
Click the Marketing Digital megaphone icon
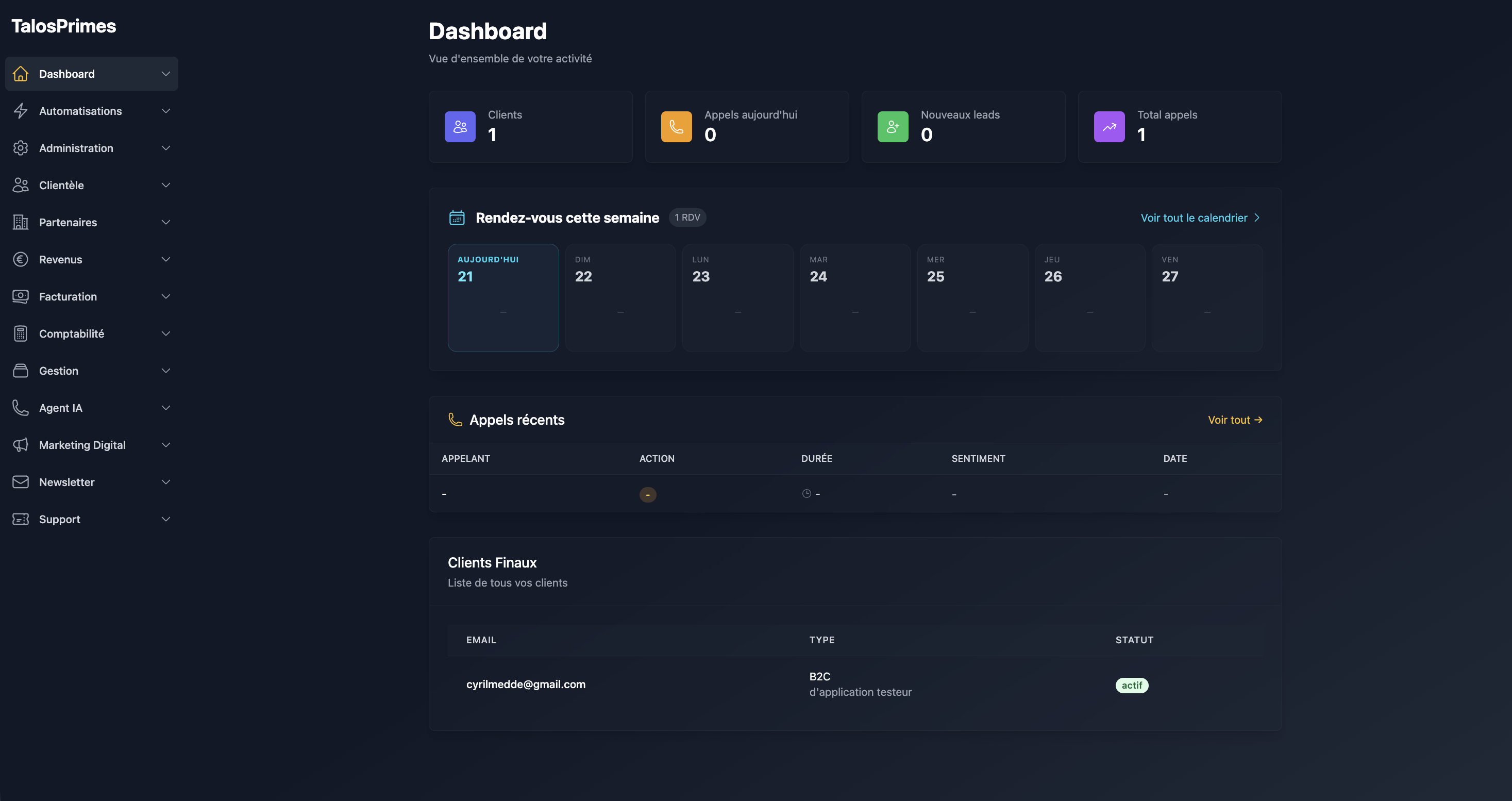coord(21,444)
